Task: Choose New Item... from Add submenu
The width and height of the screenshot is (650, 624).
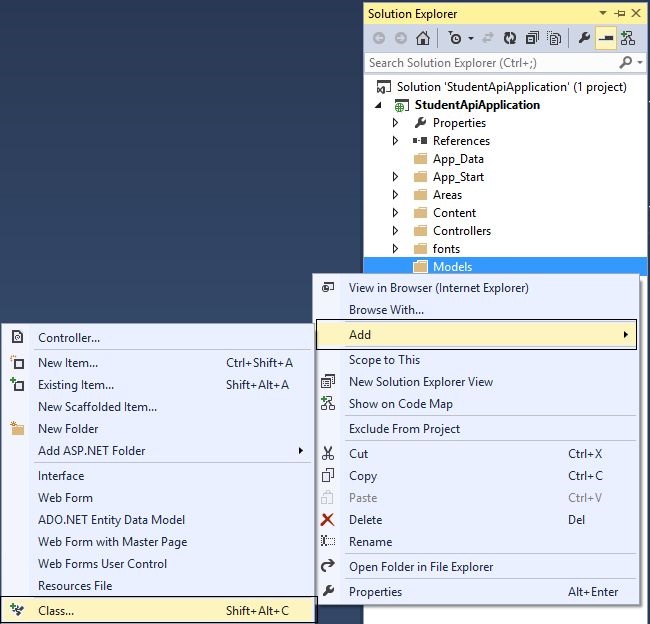Action: (158, 363)
